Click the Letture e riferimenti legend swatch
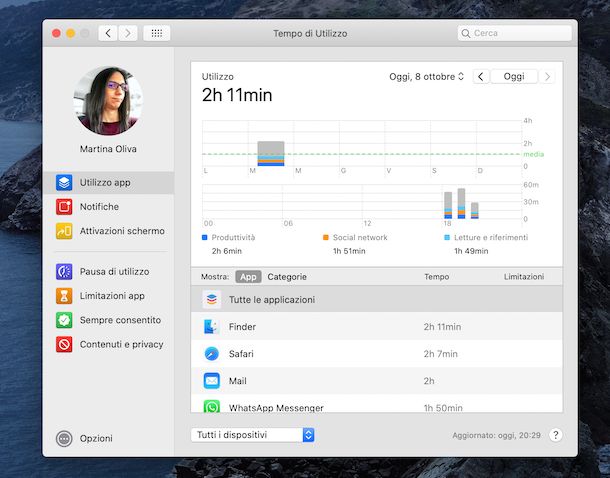 (447, 237)
